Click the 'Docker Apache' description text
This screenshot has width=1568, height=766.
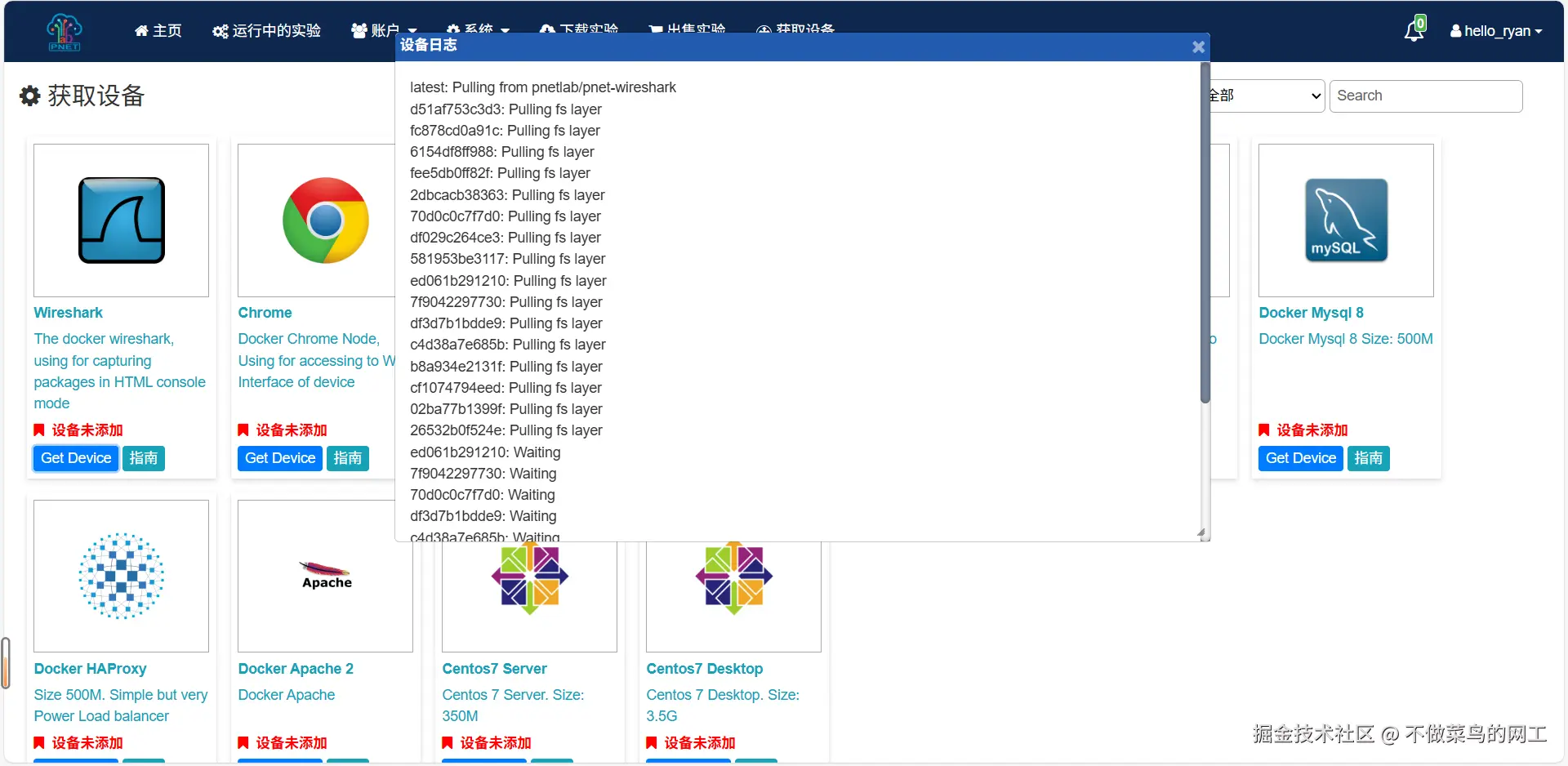coord(287,695)
